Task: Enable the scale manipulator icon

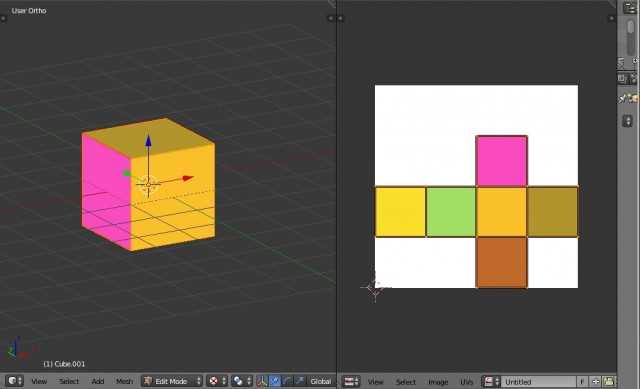Action: [x=300, y=381]
